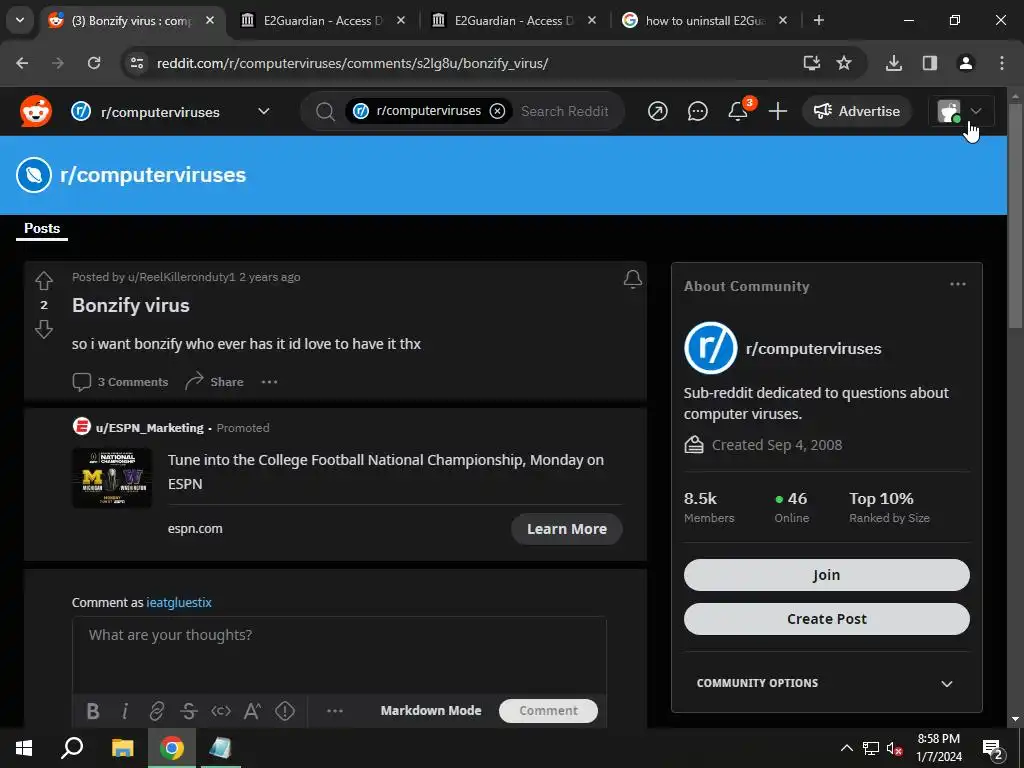Open the 3 Comments link
This screenshot has height=768, width=1024.
120,381
